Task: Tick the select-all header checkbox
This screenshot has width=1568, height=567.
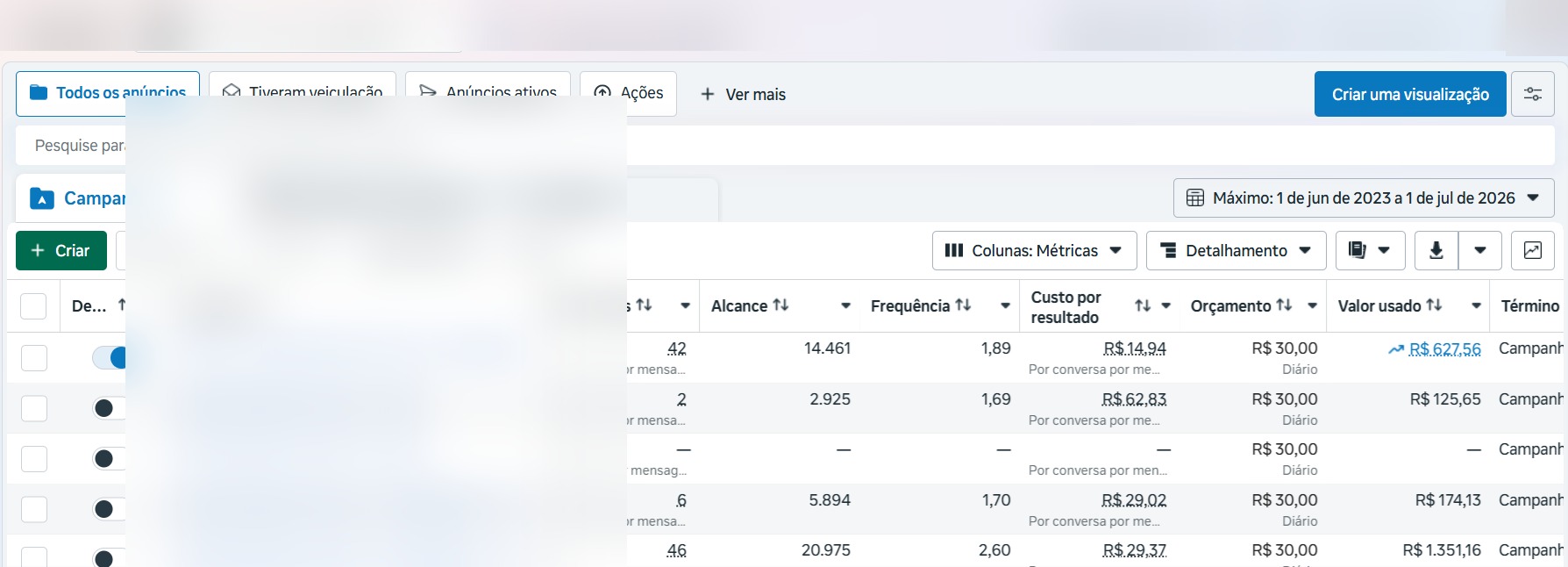Action: point(33,306)
